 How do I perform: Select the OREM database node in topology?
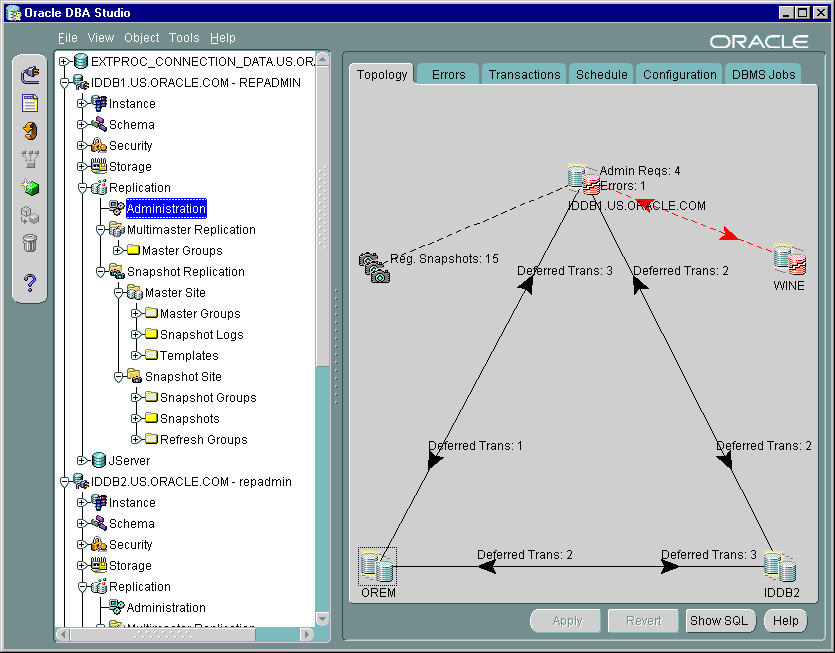click(377, 566)
